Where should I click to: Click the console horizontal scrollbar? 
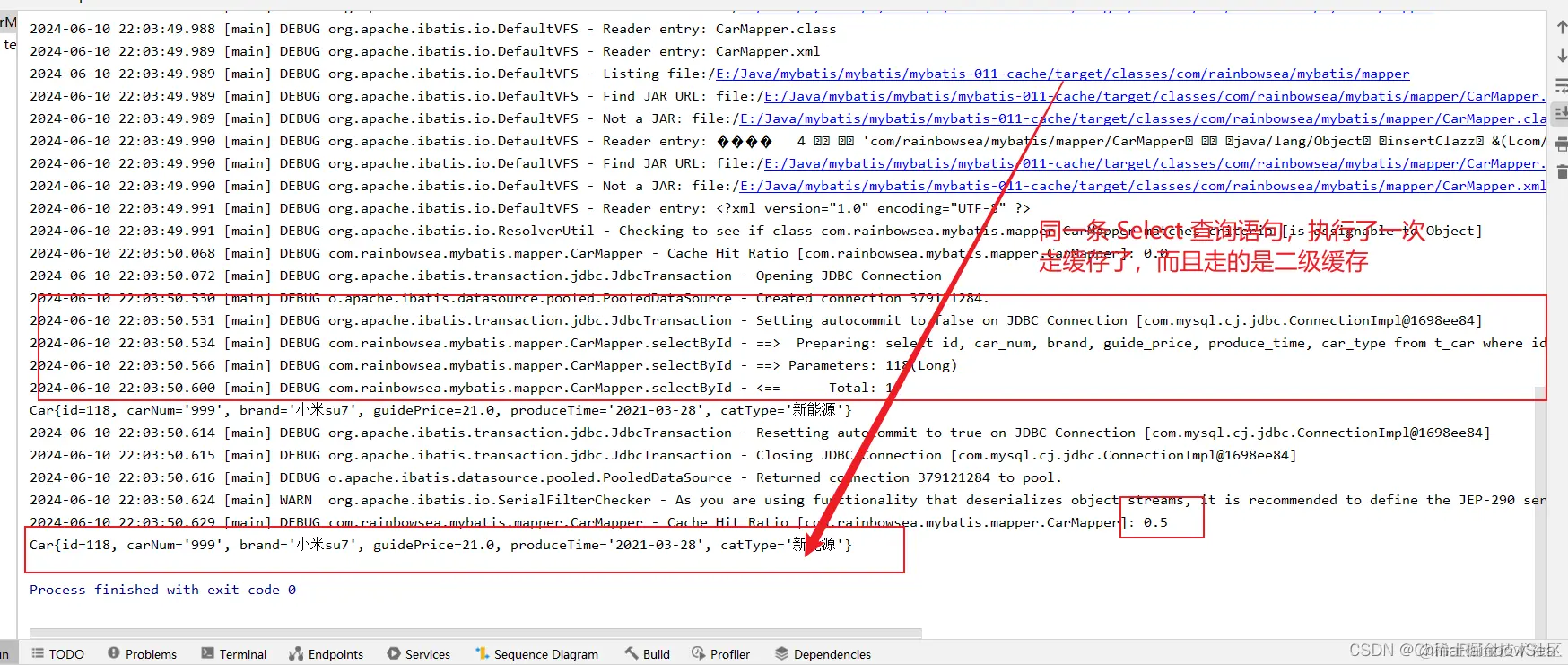point(475,633)
